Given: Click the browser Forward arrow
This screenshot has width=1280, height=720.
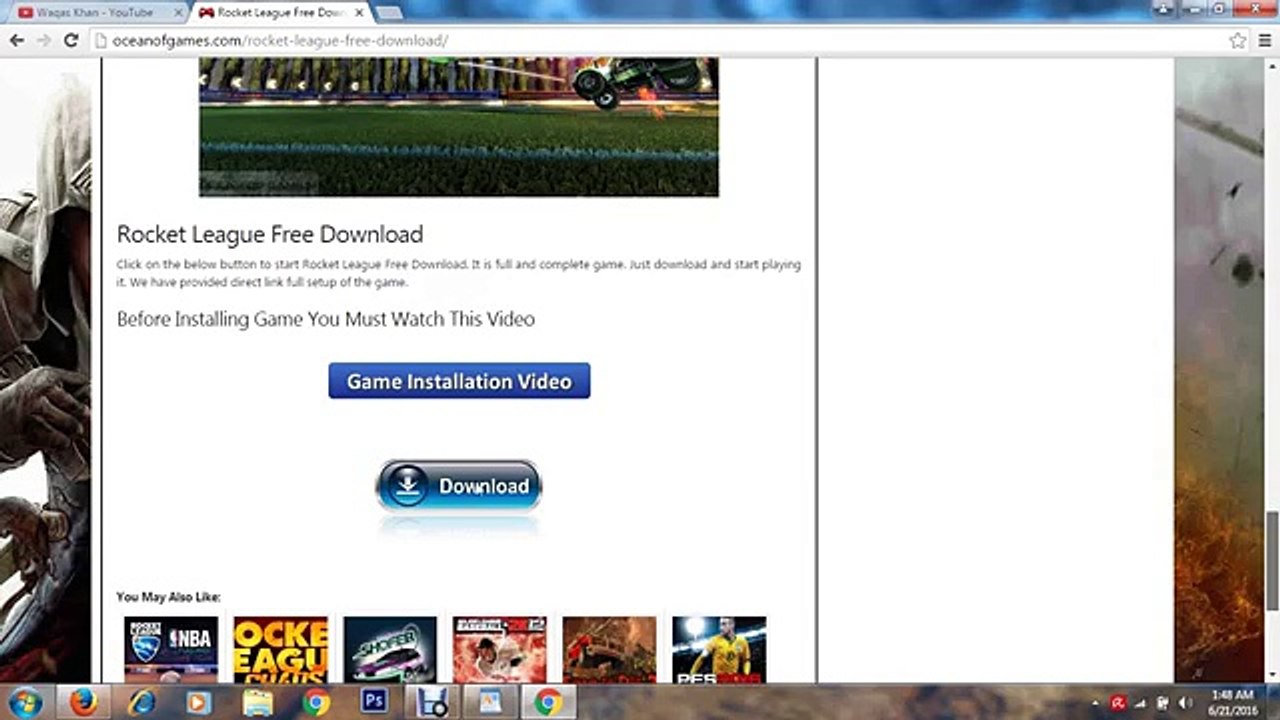Looking at the screenshot, I should [43, 40].
